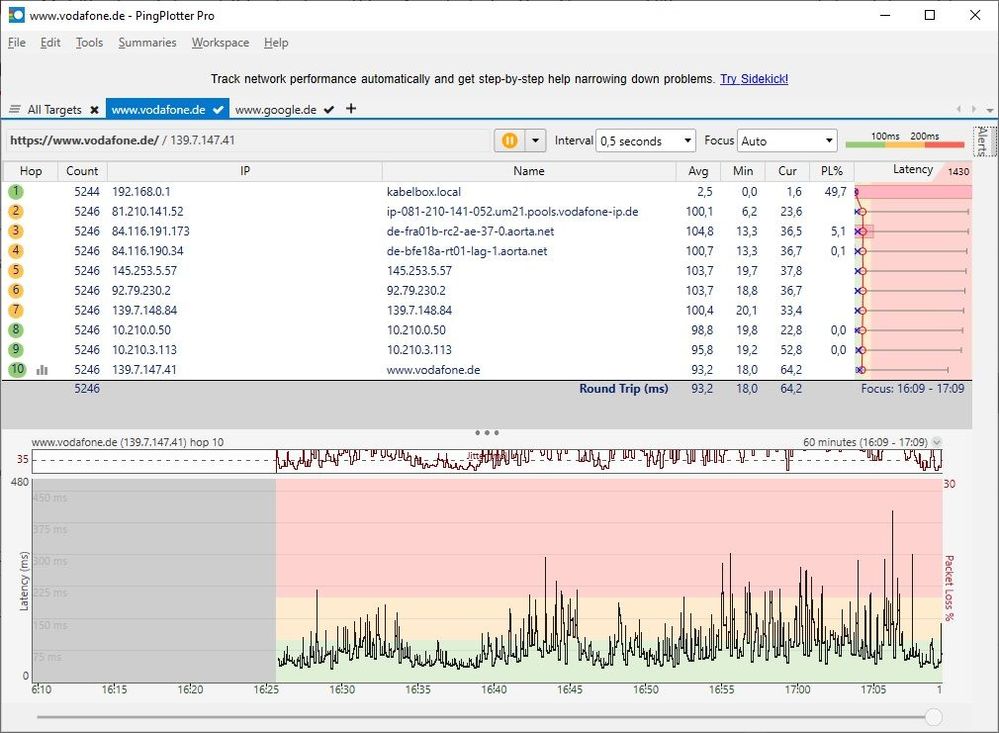Click the hop 3 orange circle icon
This screenshot has width=999, height=733.
[x=15, y=231]
